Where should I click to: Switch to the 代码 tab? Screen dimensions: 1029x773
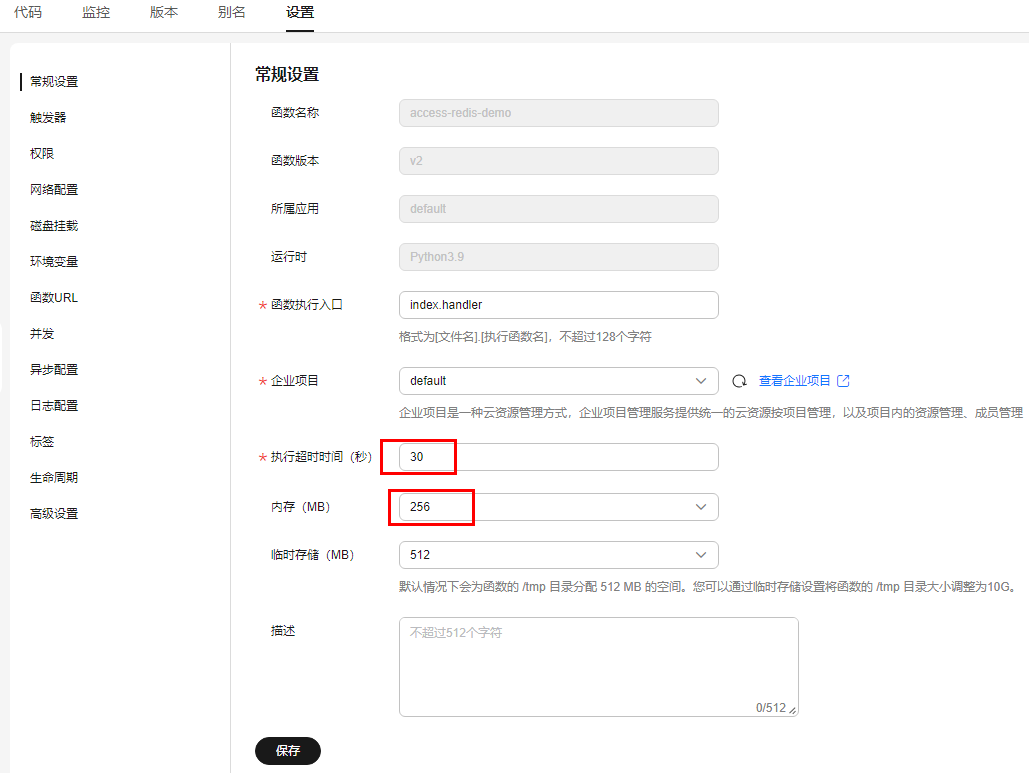pyautogui.click(x=28, y=13)
